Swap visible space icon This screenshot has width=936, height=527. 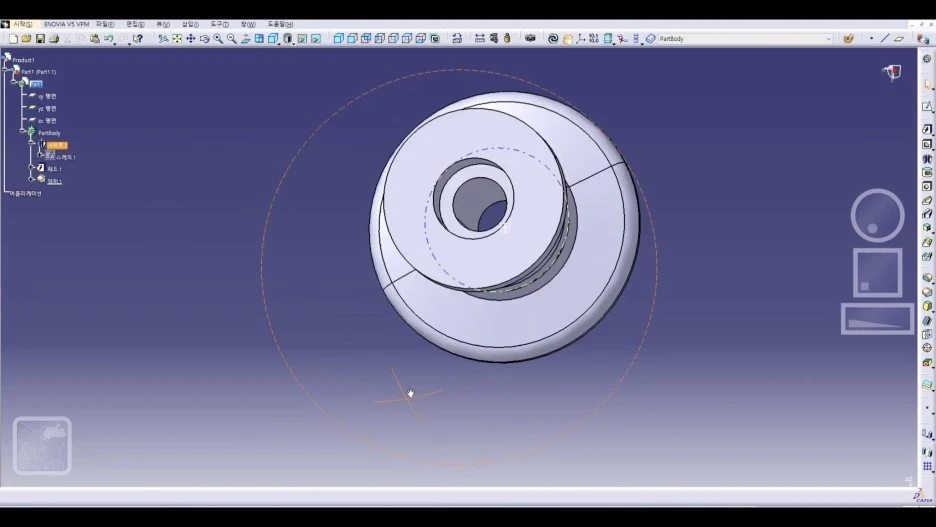316,39
